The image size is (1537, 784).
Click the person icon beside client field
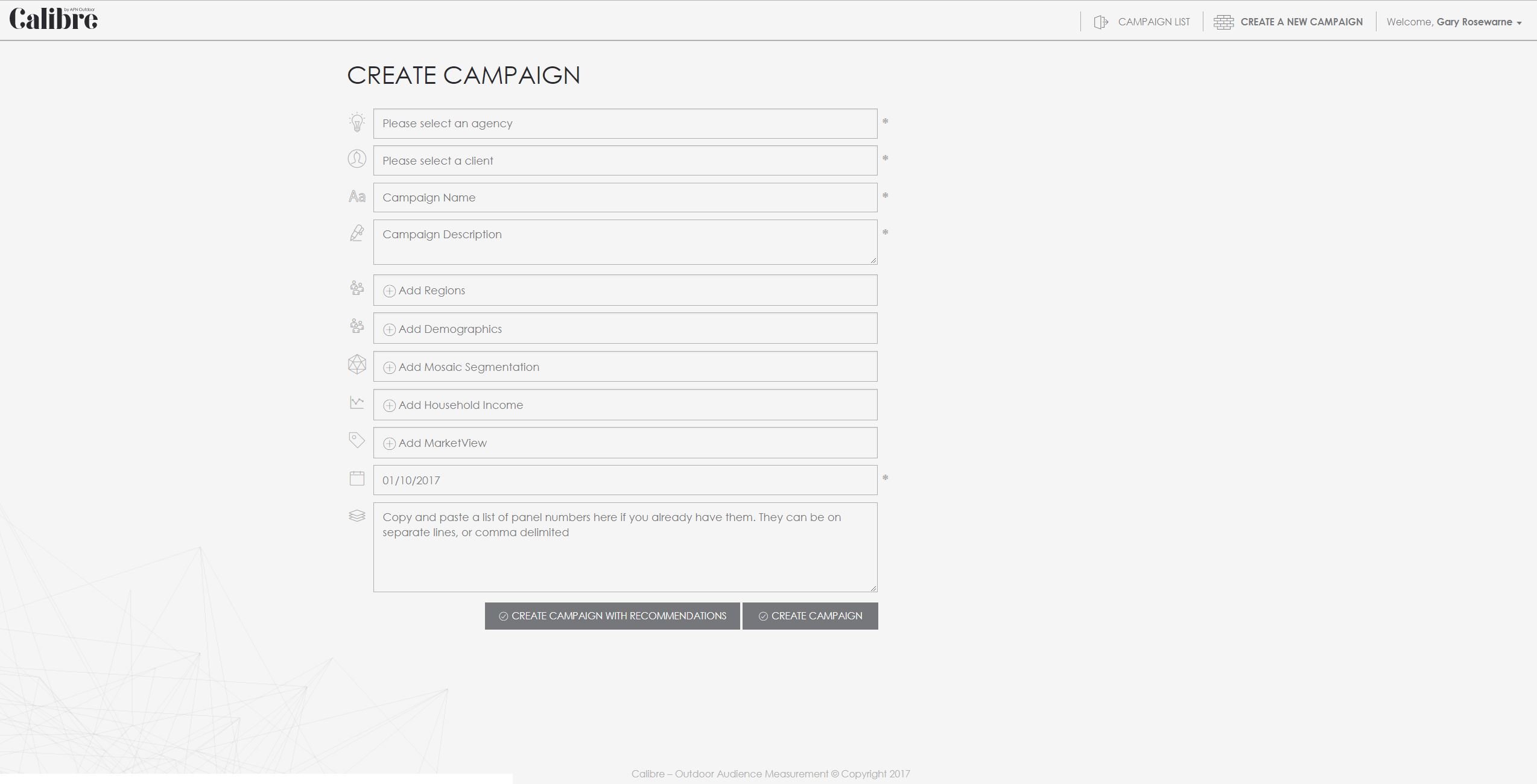[x=357, y=159]
